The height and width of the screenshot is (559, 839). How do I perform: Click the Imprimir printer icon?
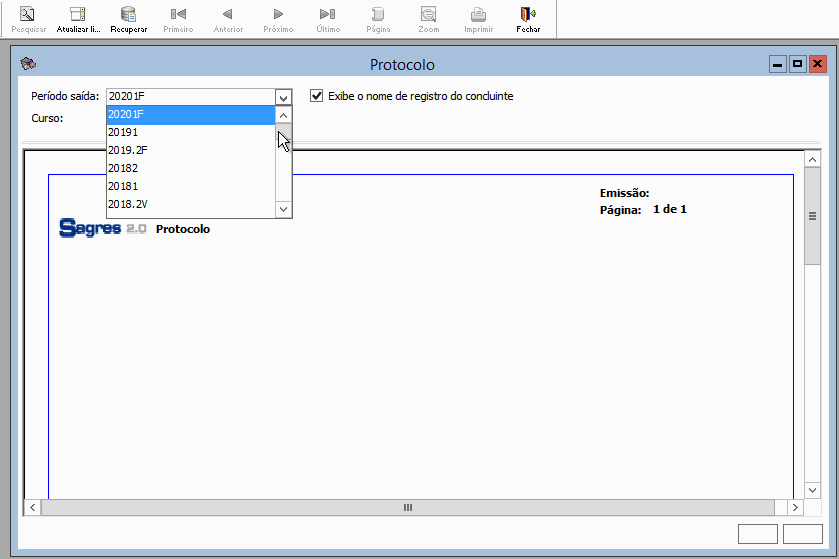coord(478,14)
